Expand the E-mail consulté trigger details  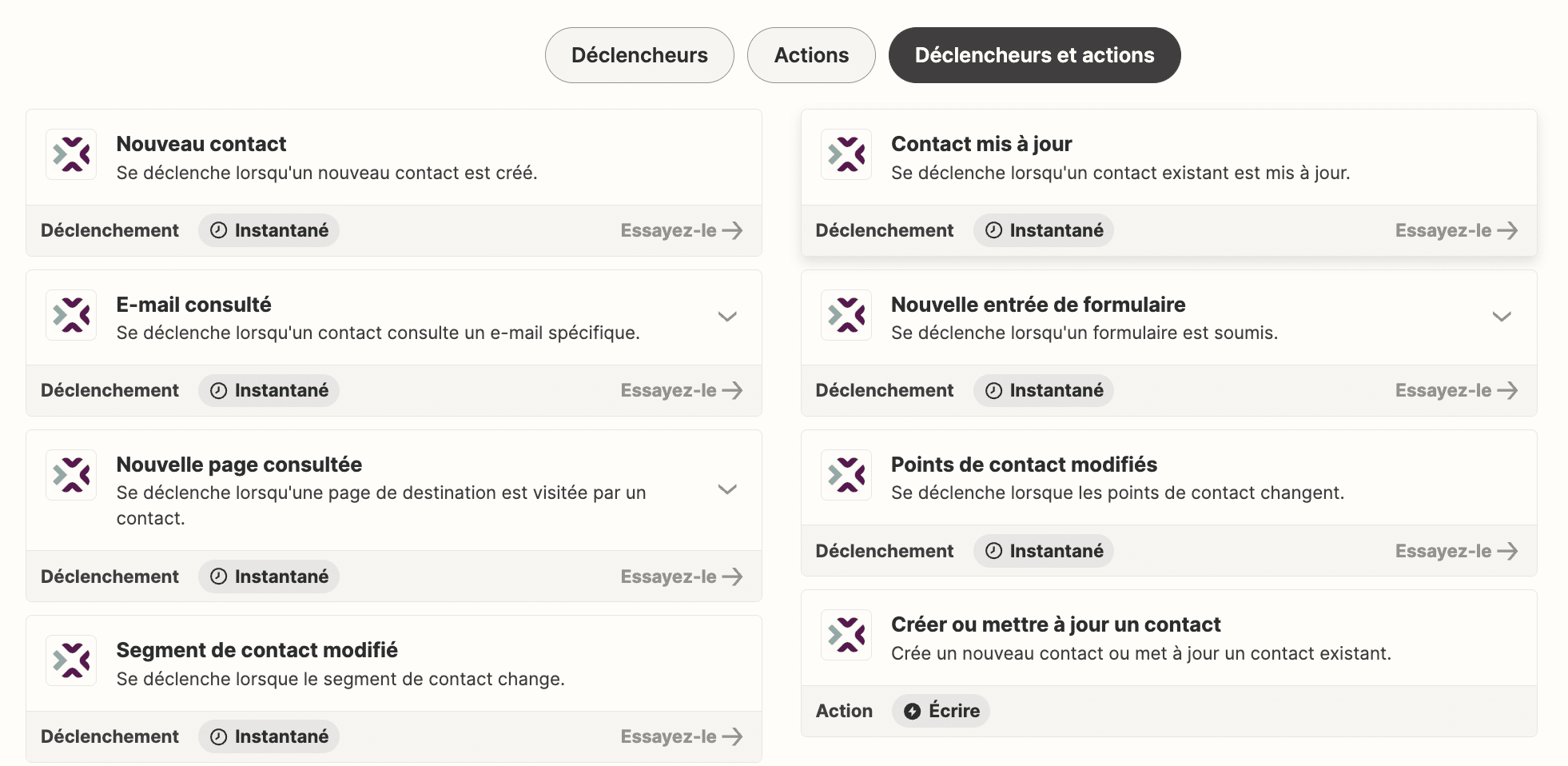click(x=727, y=317)
